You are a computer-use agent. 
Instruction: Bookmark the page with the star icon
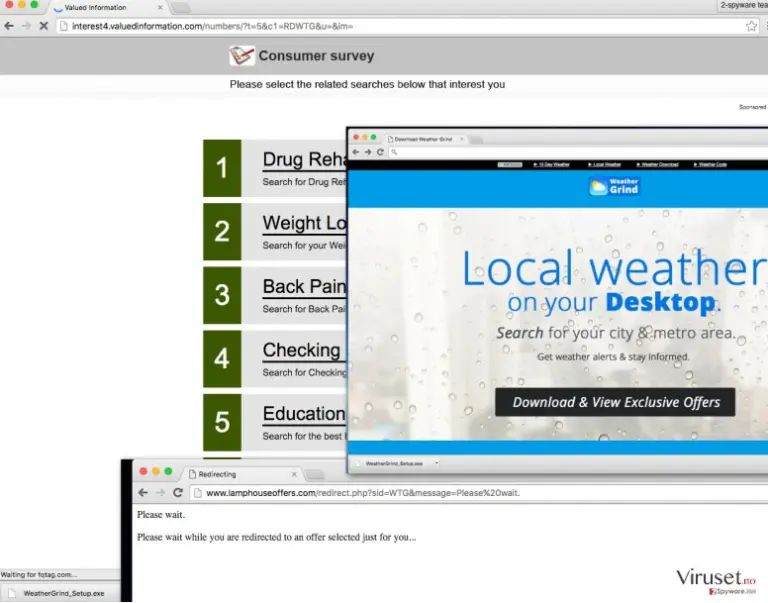[751, 26]
